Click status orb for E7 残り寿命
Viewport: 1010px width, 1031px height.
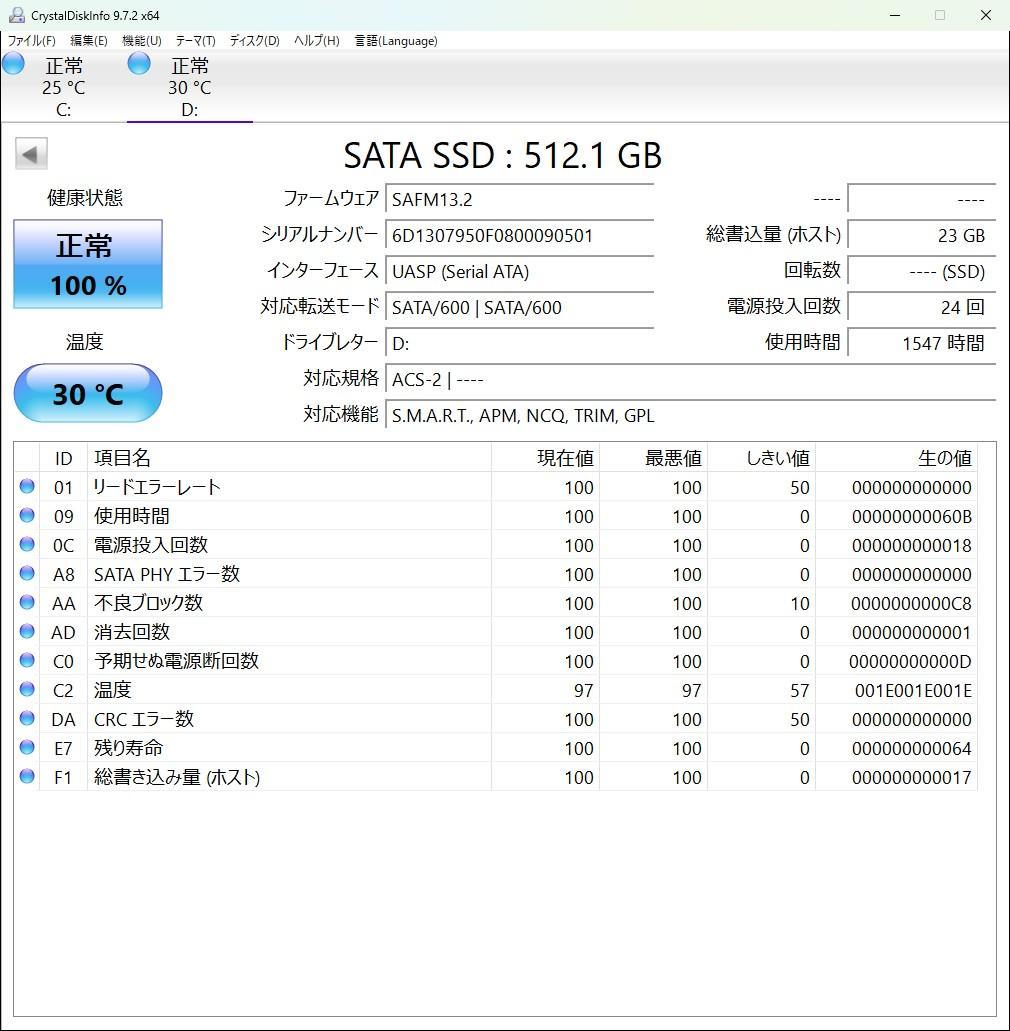click(x=27, y=747)
